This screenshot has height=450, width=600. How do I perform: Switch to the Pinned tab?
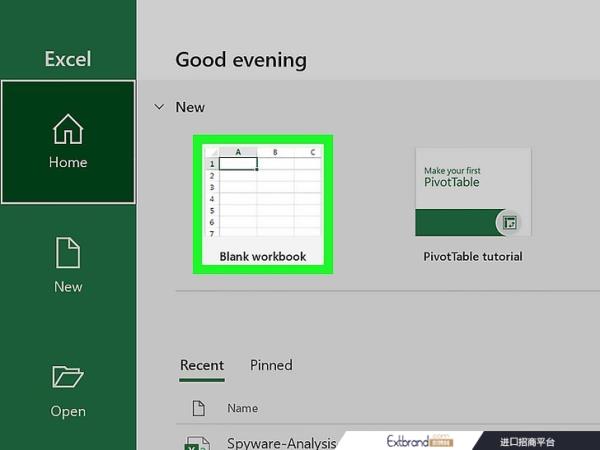[x=271, y=366]
